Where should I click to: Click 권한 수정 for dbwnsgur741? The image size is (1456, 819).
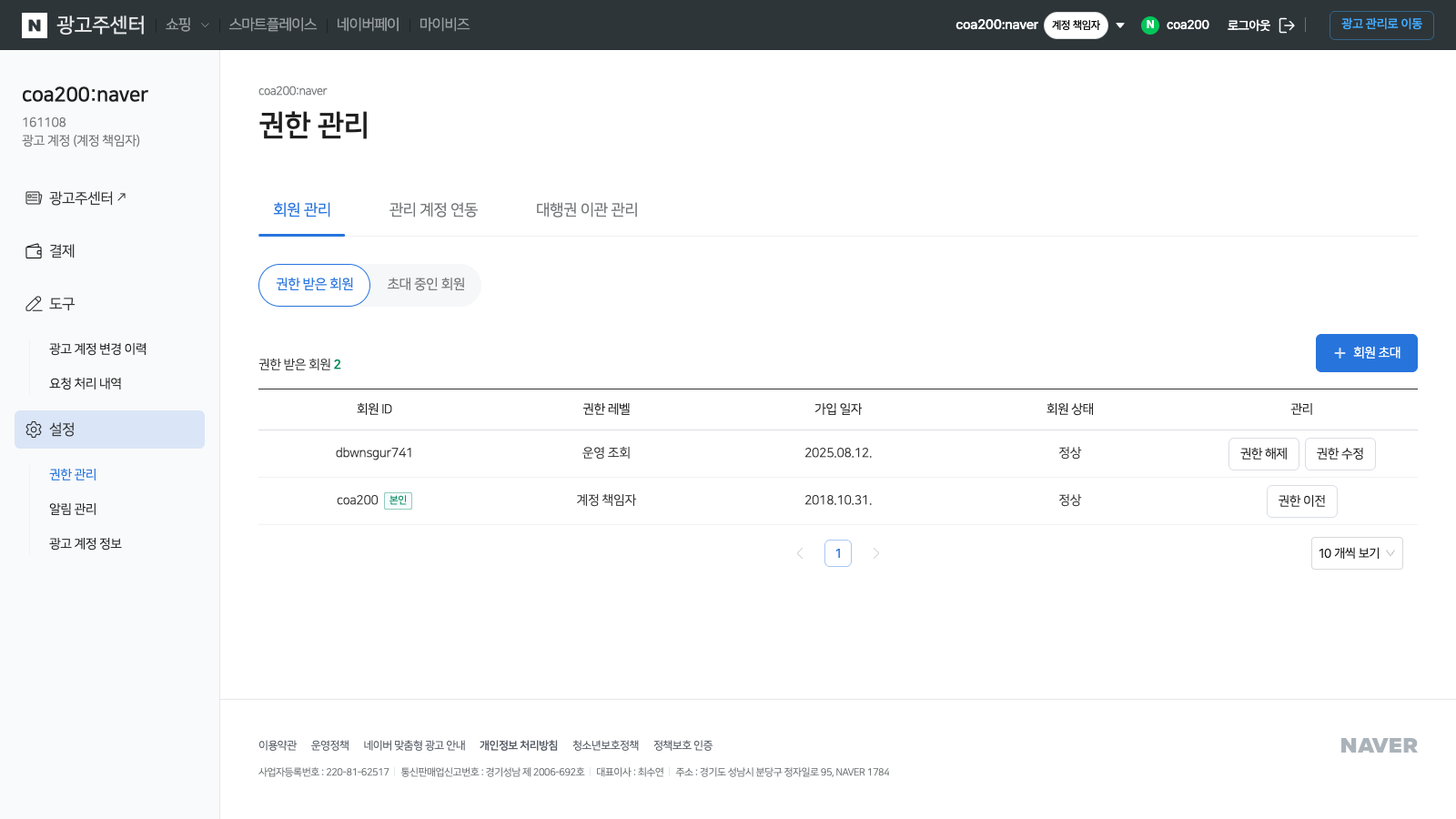(1340, 453)
